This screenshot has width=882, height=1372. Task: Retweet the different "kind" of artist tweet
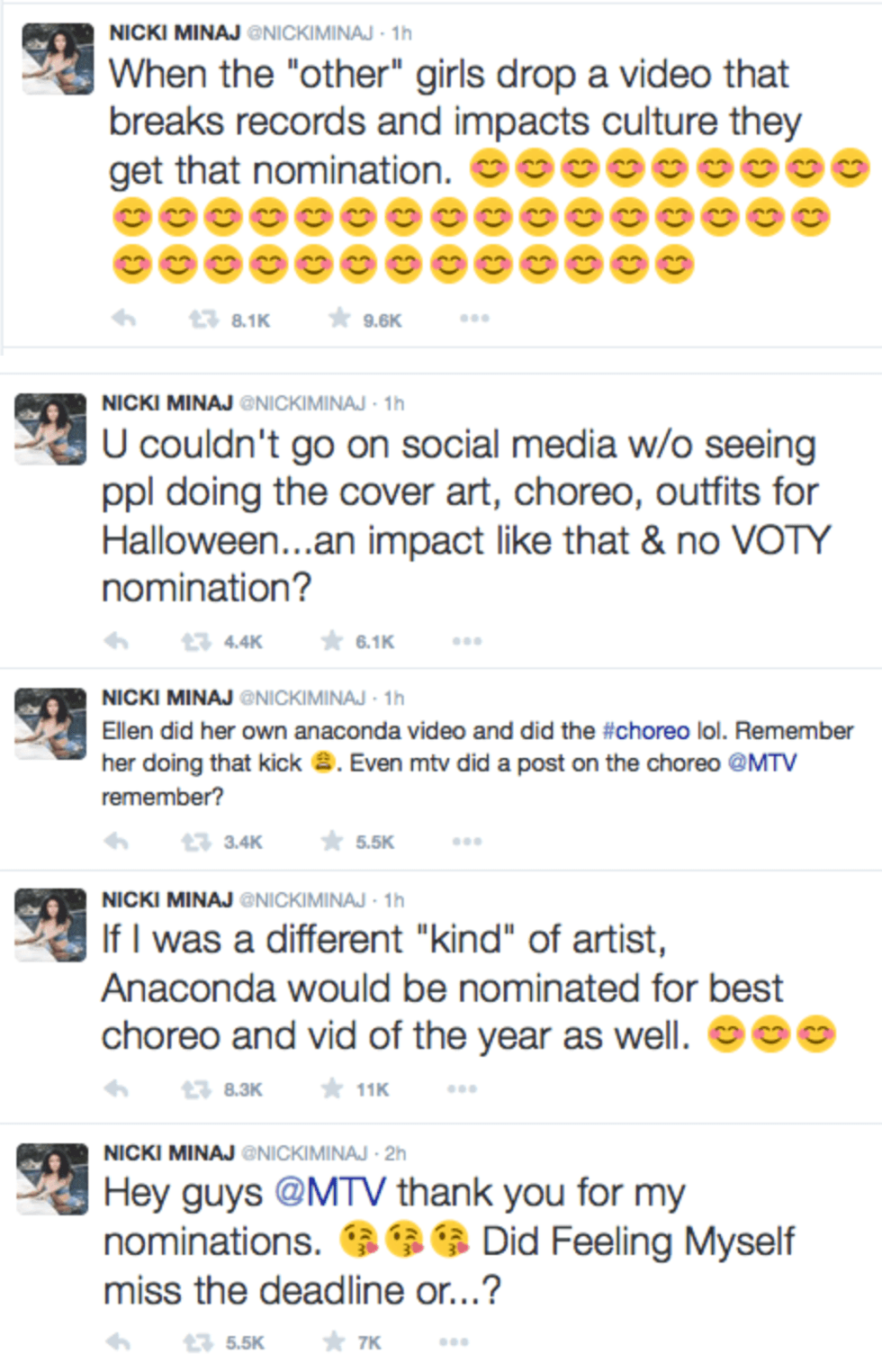click(x=196, y=1090)
